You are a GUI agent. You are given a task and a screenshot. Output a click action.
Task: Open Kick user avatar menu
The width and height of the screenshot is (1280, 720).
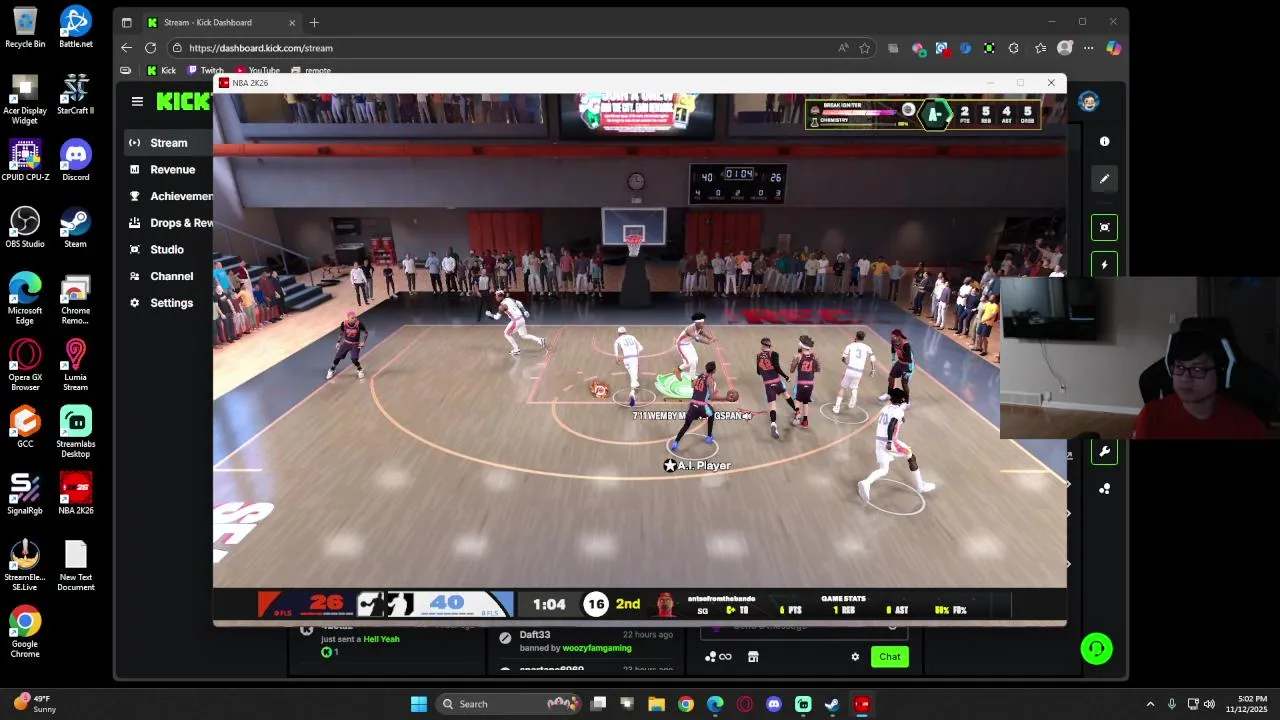[x=1089, y=101]
